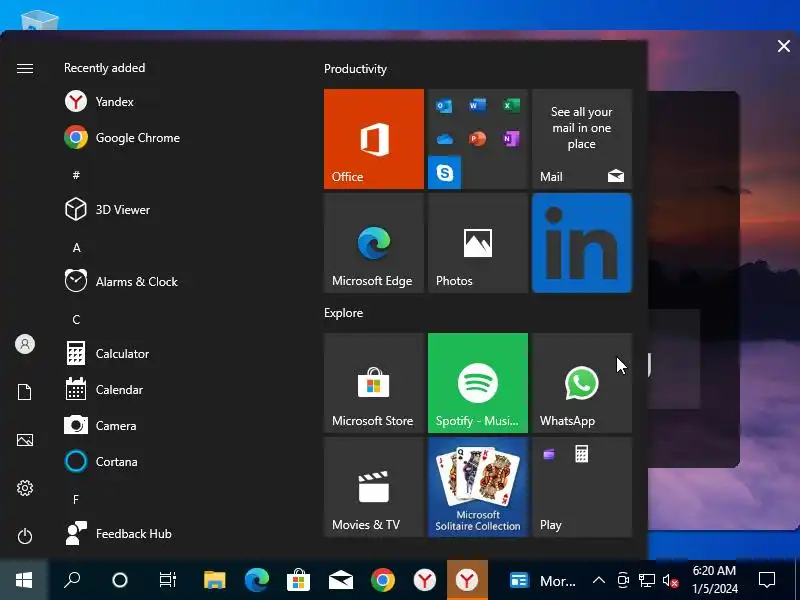Open taskbar Search magnifier
This screenshot has height=600, width=800.
coord(72,580)
